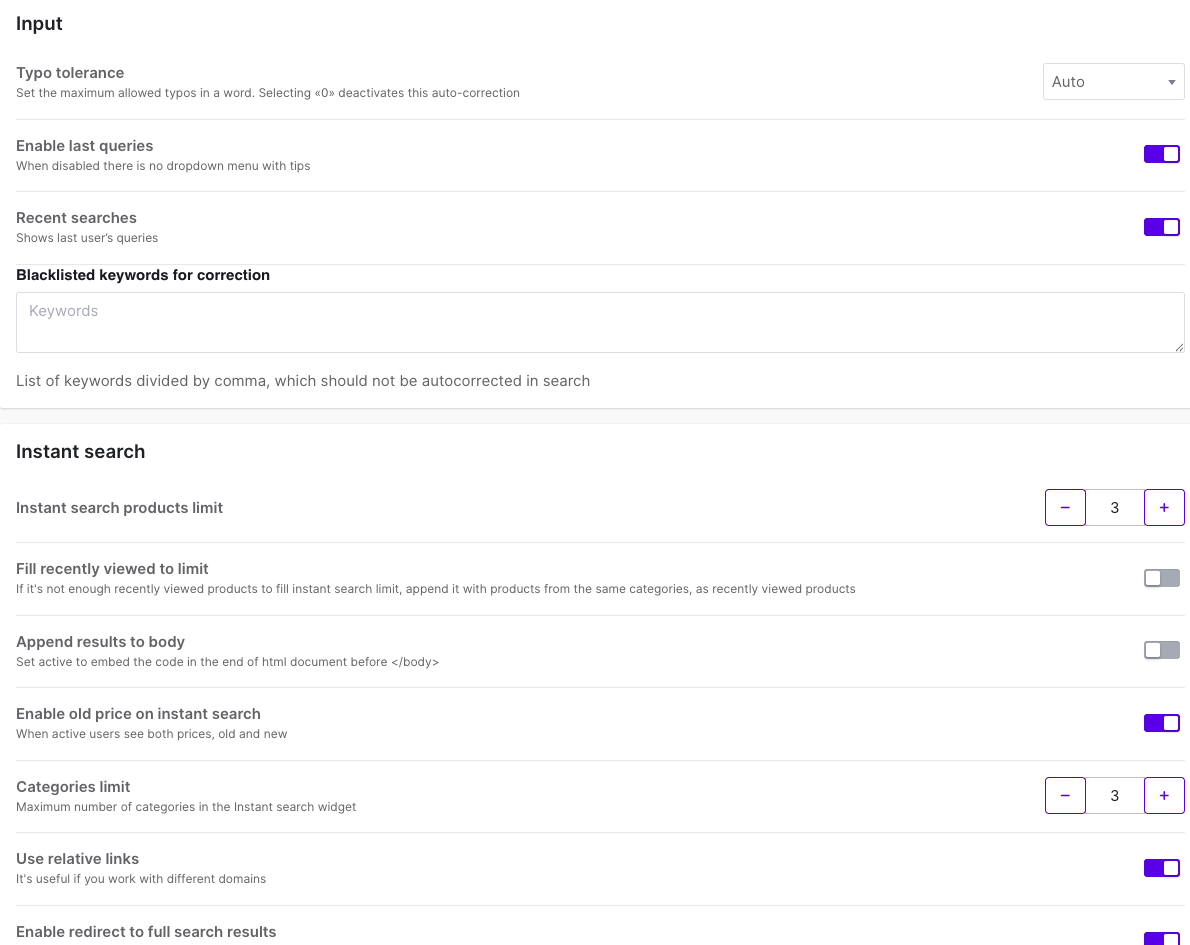This screenshot has width=1190, height=945.
Task: Click the Instant search products limit value field
Action: (1115, 508)
